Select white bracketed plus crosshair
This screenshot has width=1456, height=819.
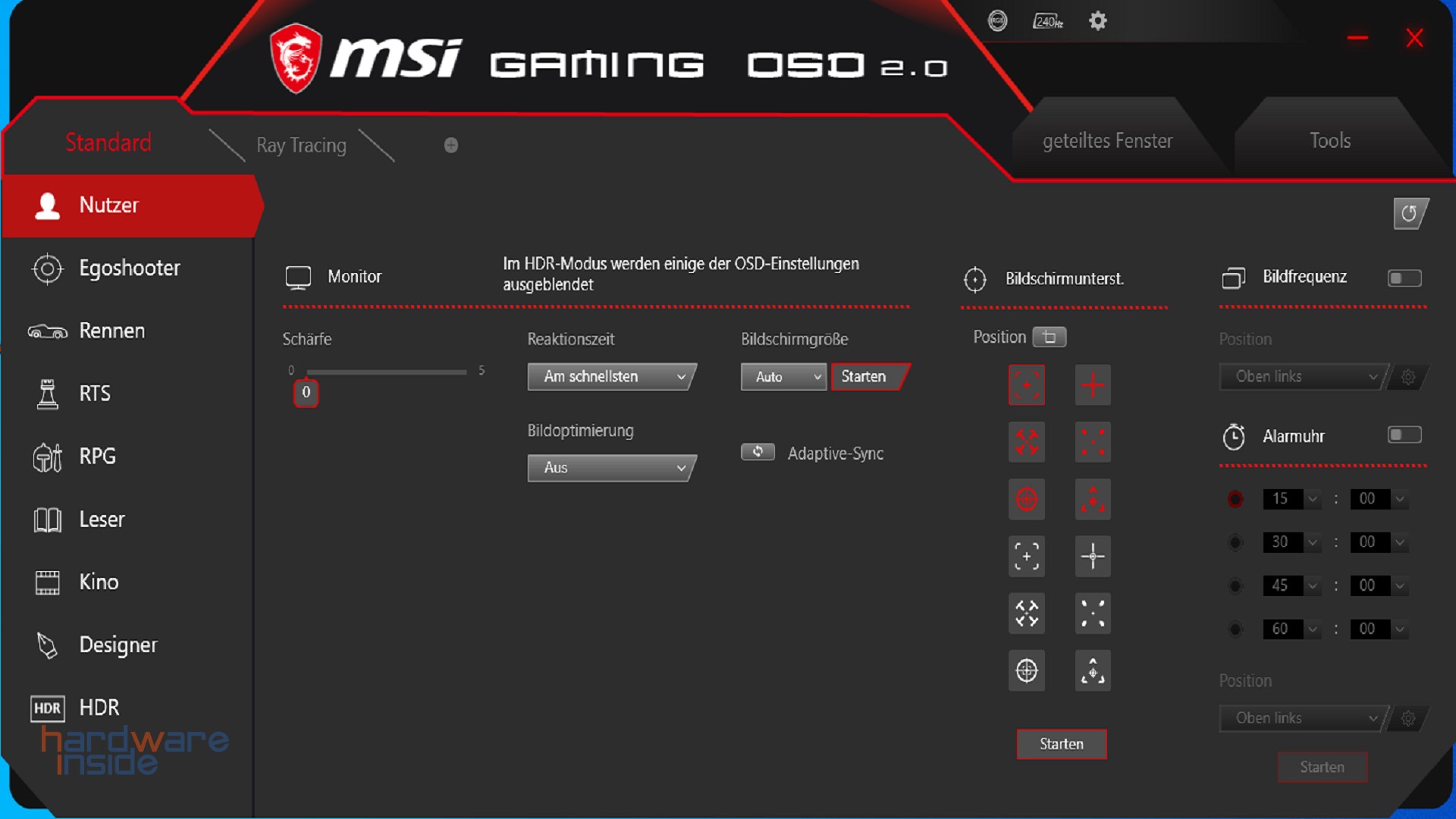tap(1026, 556)
